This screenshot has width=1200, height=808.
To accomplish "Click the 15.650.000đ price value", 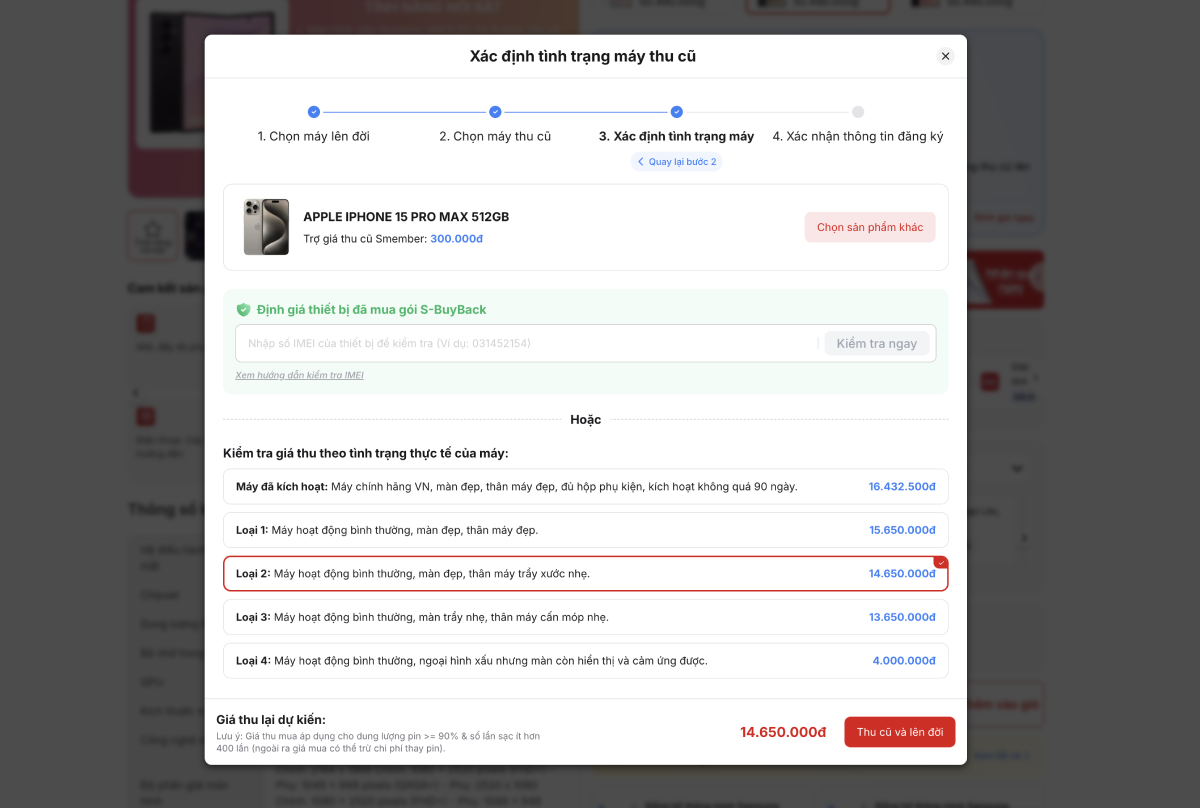I will (902, 530).
